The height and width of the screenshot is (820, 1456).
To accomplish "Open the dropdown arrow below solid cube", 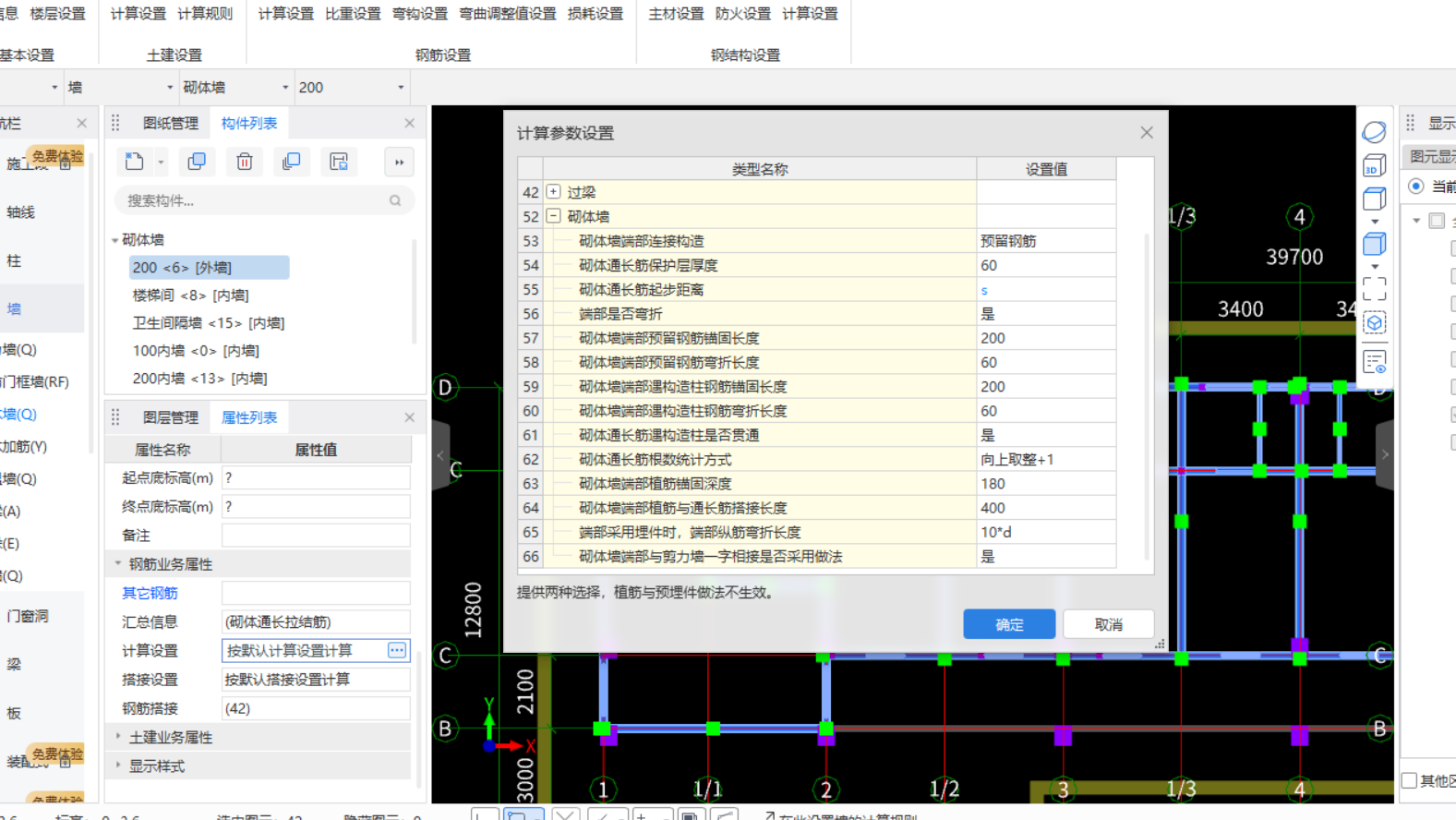I will point(1375,266).
